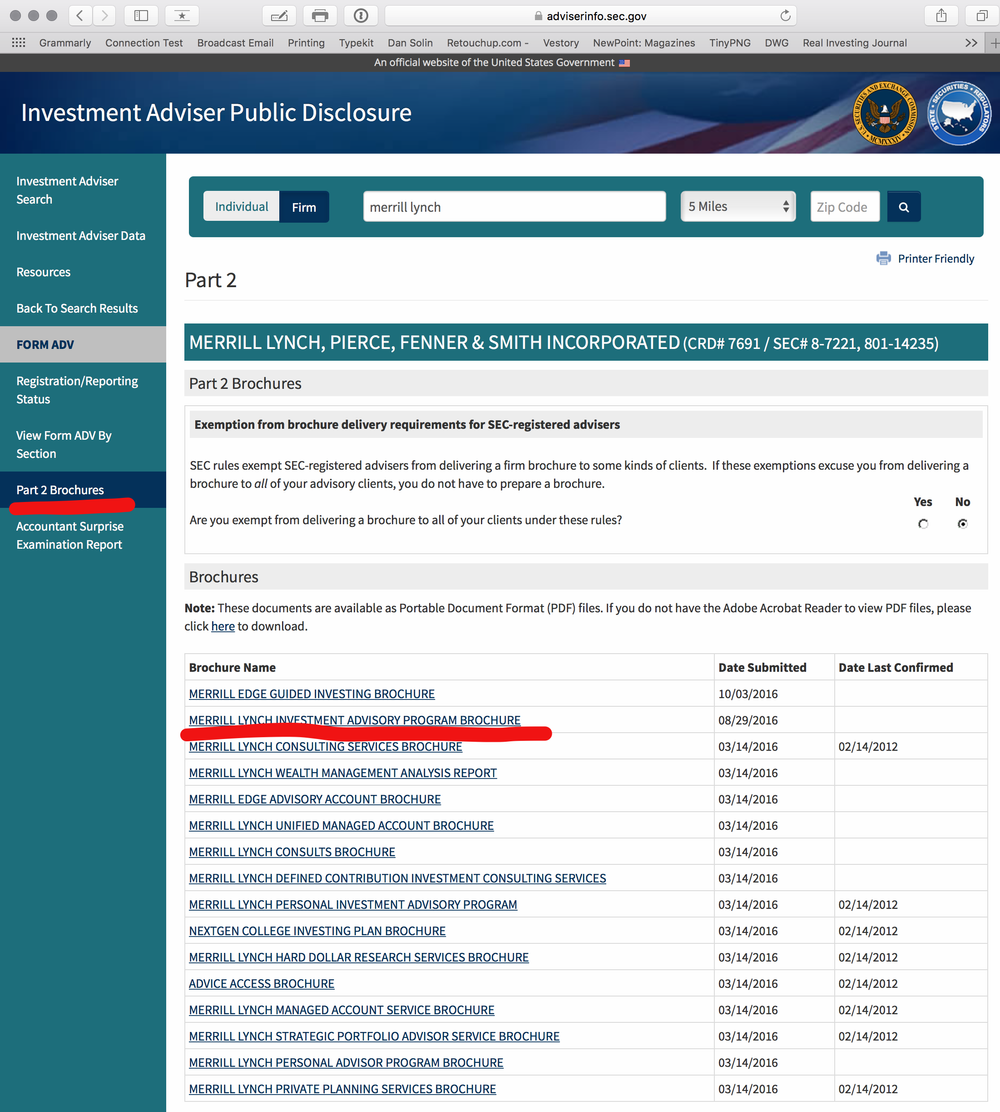This screenshot has width=1000, height=1112.
Task: Open Registration/Reporting Status sidebar item
Action: [x=77, y=390]
